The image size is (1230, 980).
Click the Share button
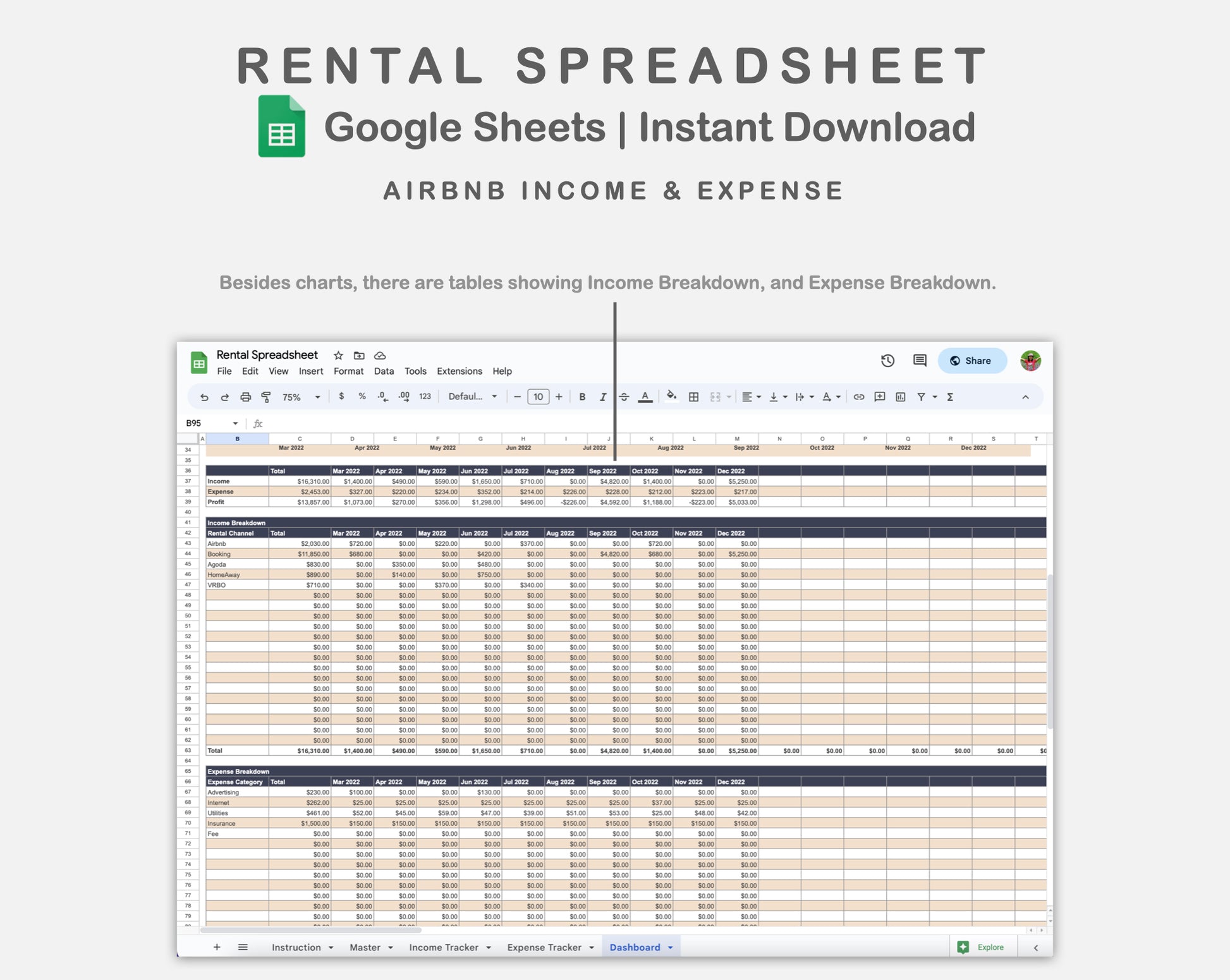[971, 361]
